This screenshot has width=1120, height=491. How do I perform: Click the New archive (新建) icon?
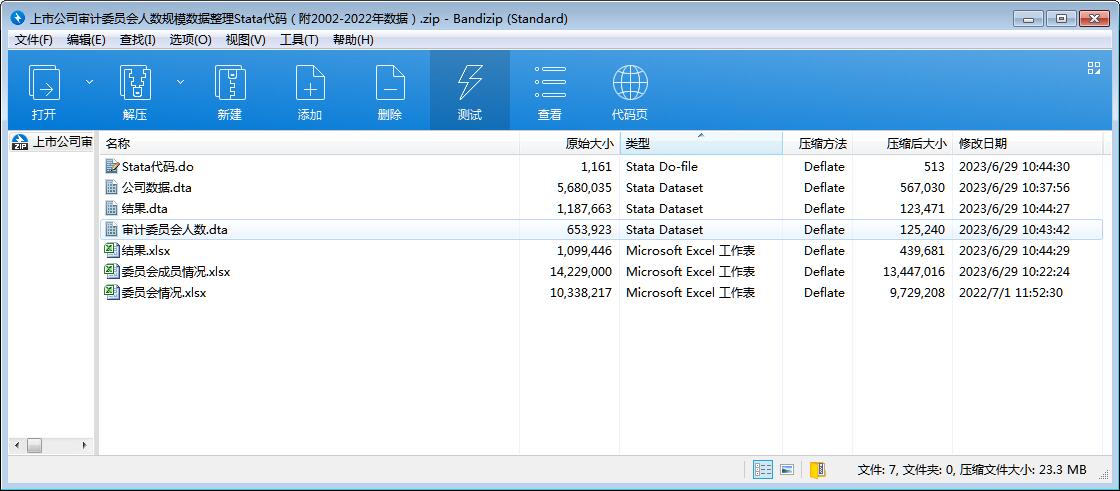point(230,82)
